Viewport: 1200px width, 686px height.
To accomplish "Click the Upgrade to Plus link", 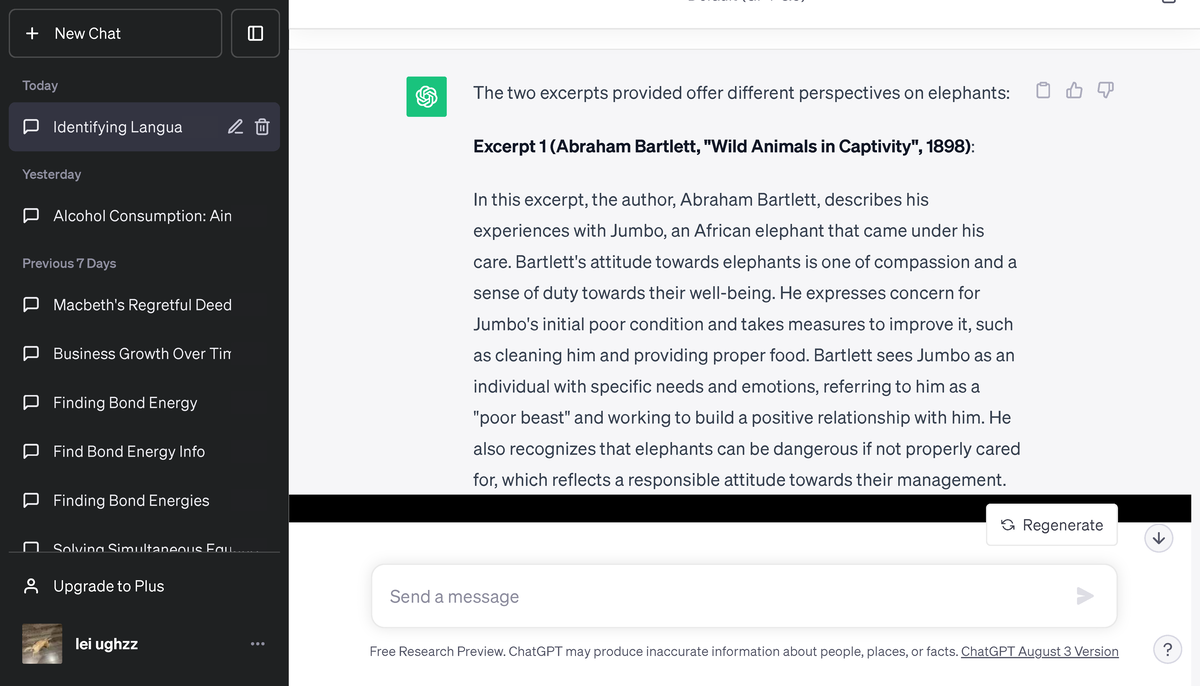I will (x=108, y=586).
